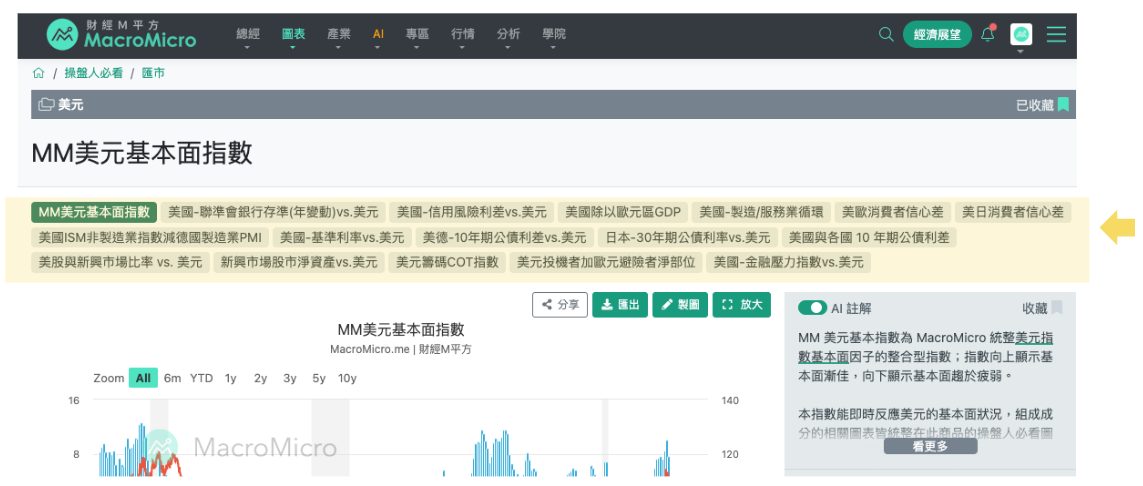Viewport: 1143px width, 486px height.
Task: Click the MacroMicro.me | 財經M平方 chart subtitle
Action: pyautogui.click(x=401, y=349)
